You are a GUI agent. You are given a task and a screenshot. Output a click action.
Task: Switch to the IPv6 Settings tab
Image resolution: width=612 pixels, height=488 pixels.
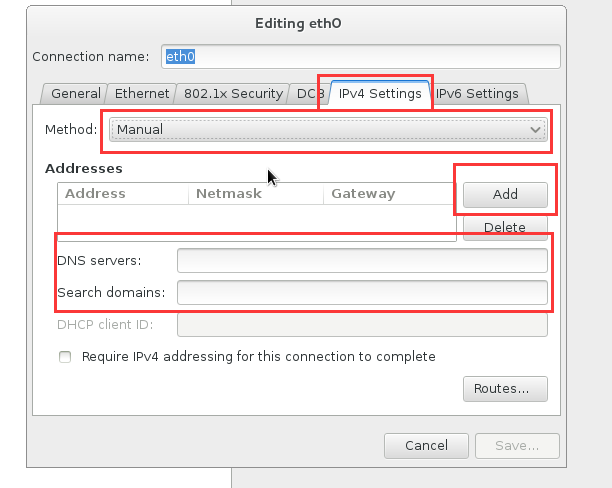476,94
